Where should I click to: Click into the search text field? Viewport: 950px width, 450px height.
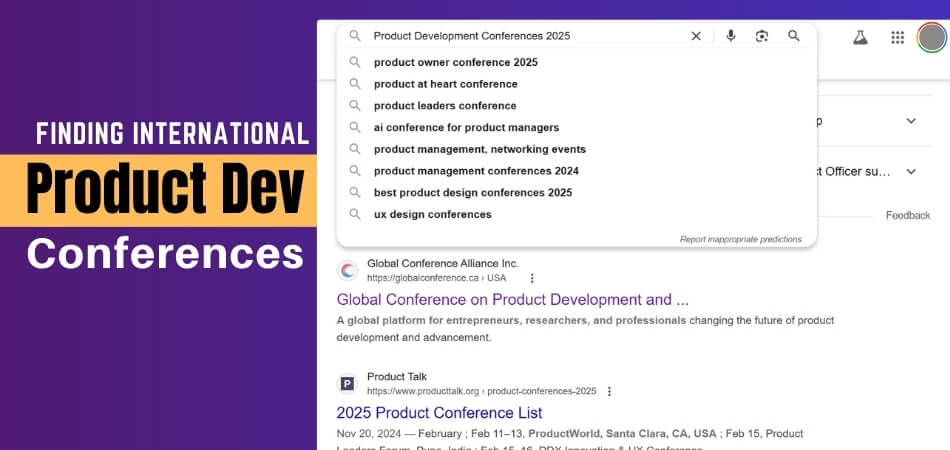(520, 36)
